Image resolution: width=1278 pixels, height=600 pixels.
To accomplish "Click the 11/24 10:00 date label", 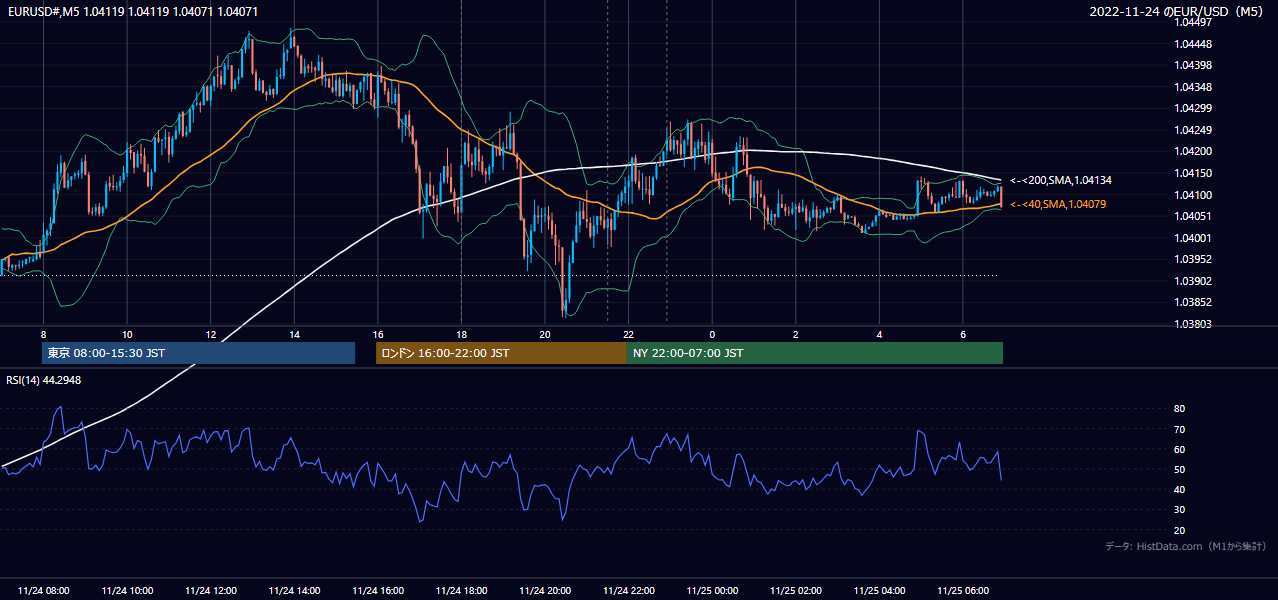I will point(127,591).
